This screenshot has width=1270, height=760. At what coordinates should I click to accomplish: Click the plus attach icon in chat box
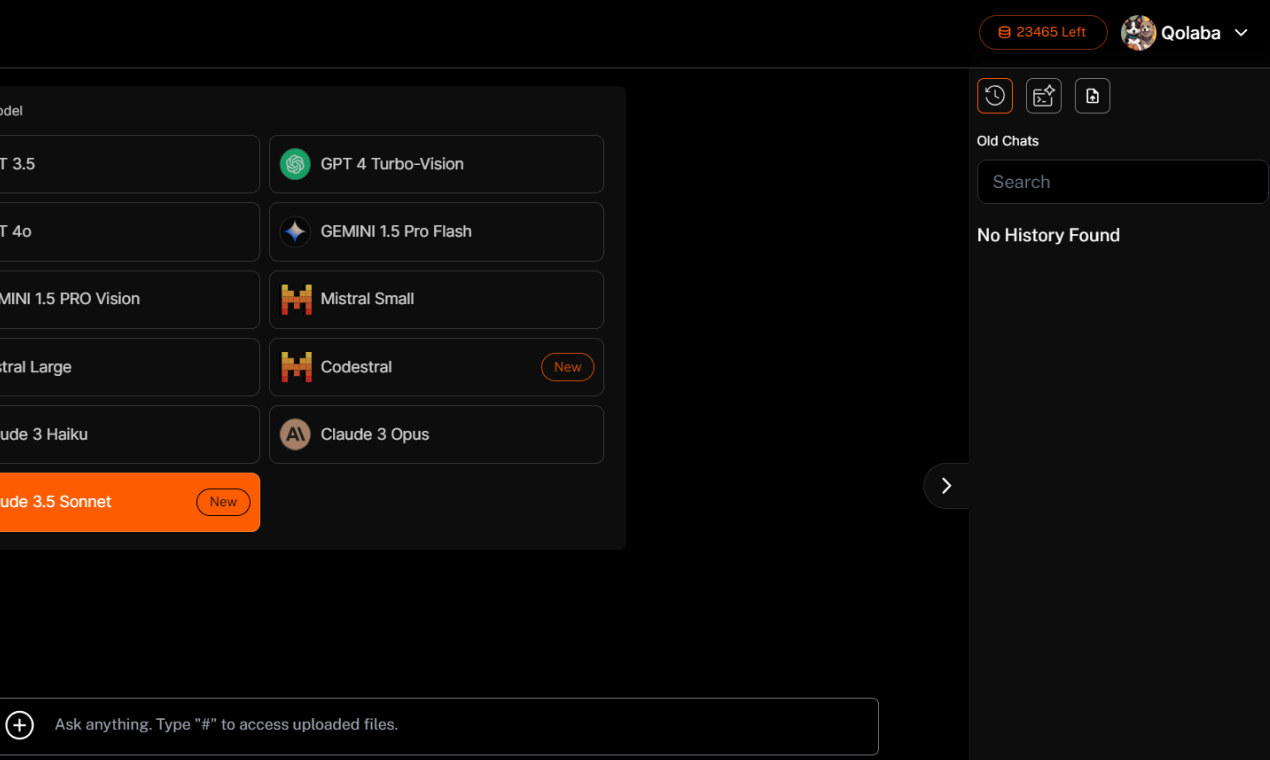coord(20,725)
